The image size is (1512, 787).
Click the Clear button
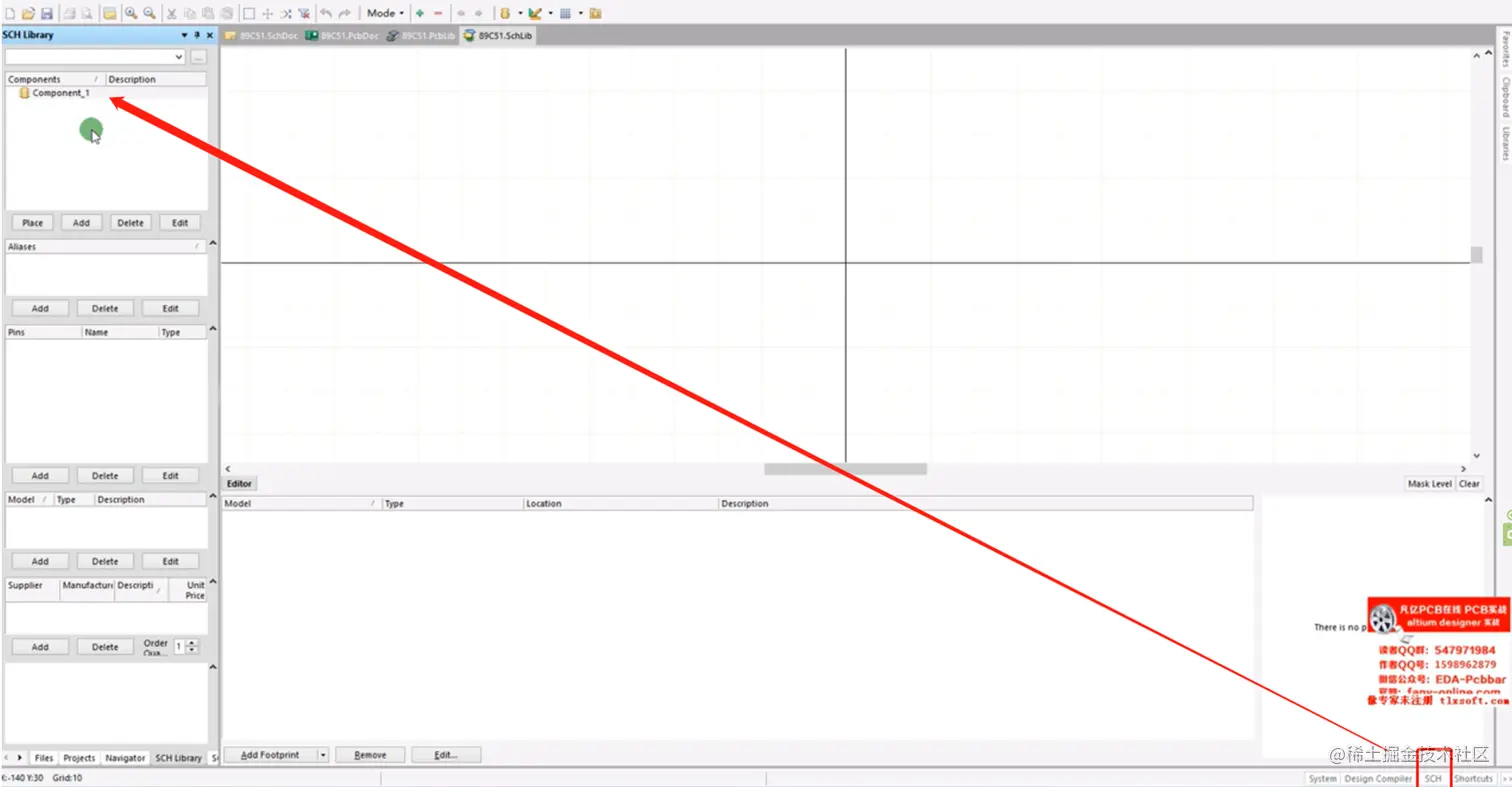coord(1469,483)
